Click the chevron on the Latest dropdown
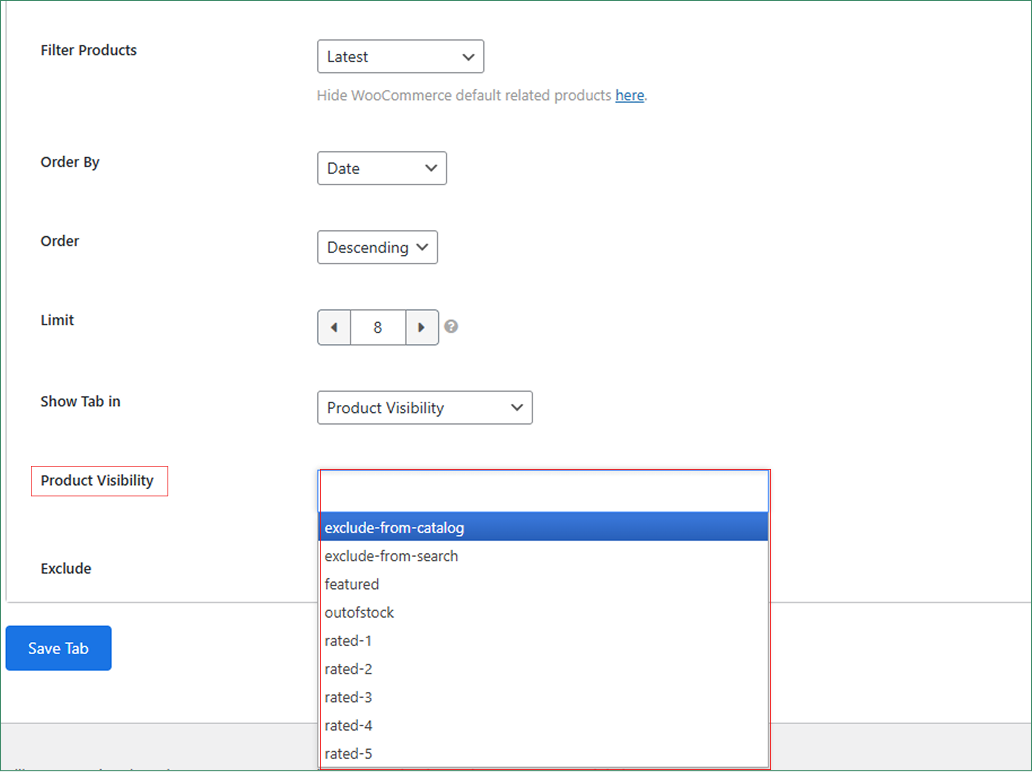Image resolution: width=1032 pixels, height=772 pixels. click(x=469, y=56)
